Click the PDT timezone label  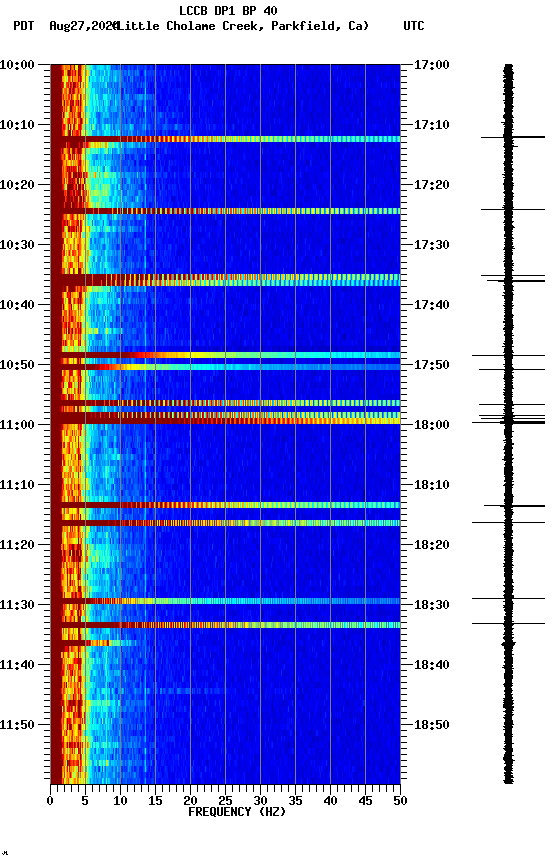(x=24, y=26)
